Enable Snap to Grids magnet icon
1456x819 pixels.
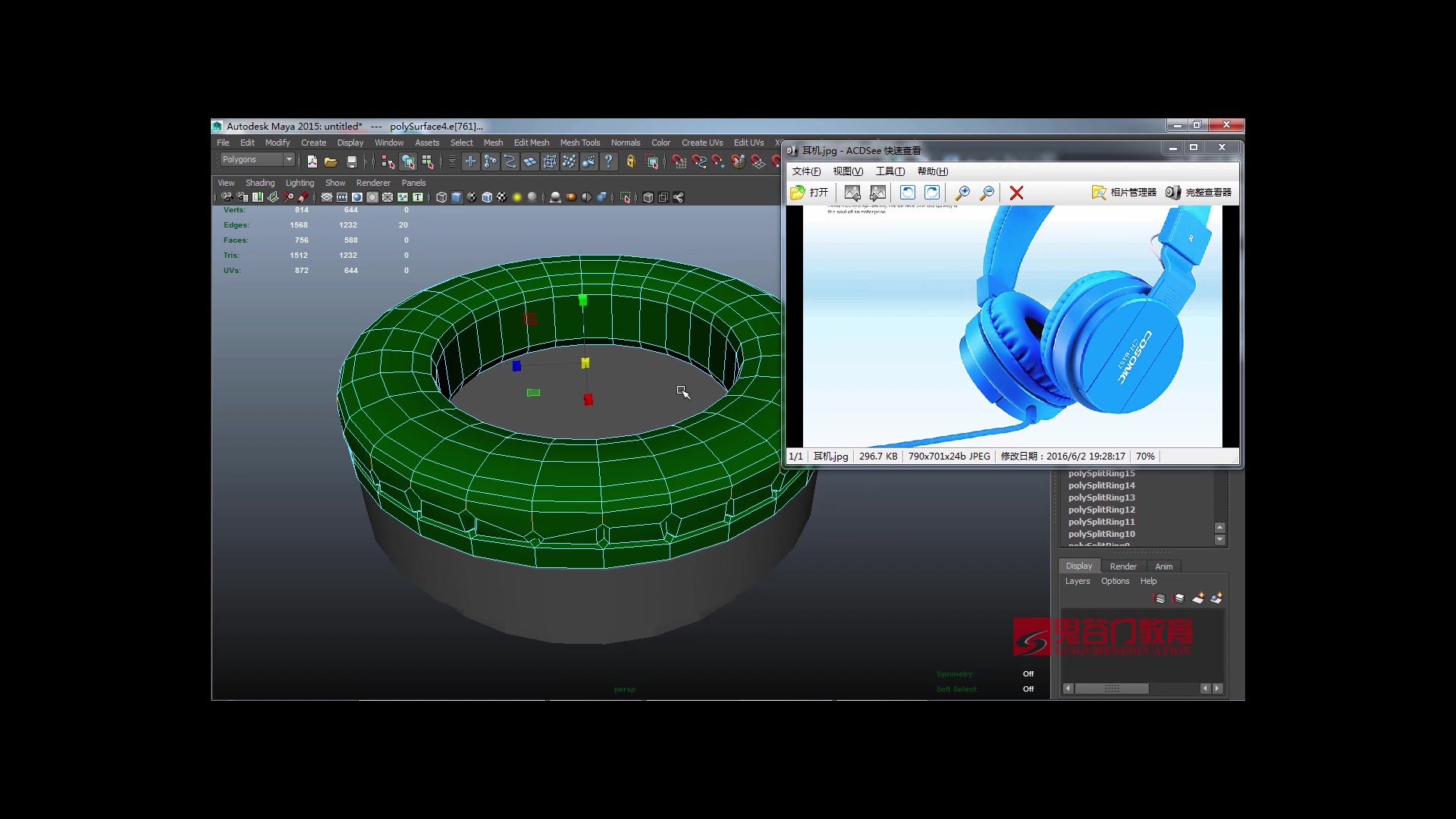point(679,162)
